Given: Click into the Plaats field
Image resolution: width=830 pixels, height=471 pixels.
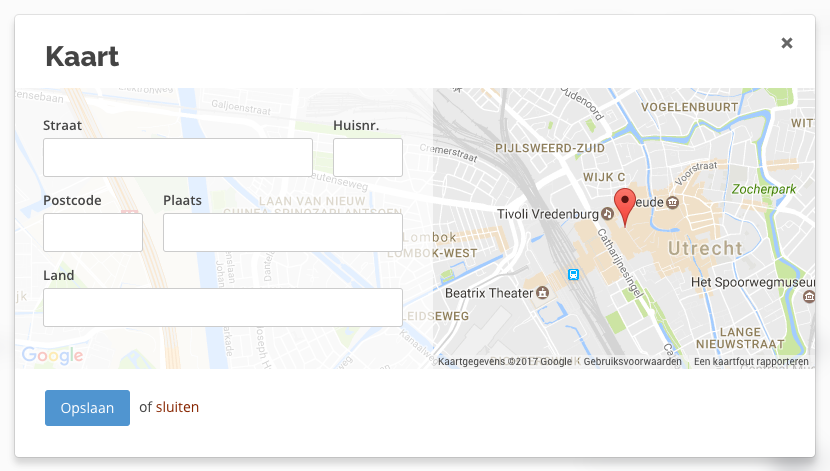Looking at the screenshot, I should point(283,232).
